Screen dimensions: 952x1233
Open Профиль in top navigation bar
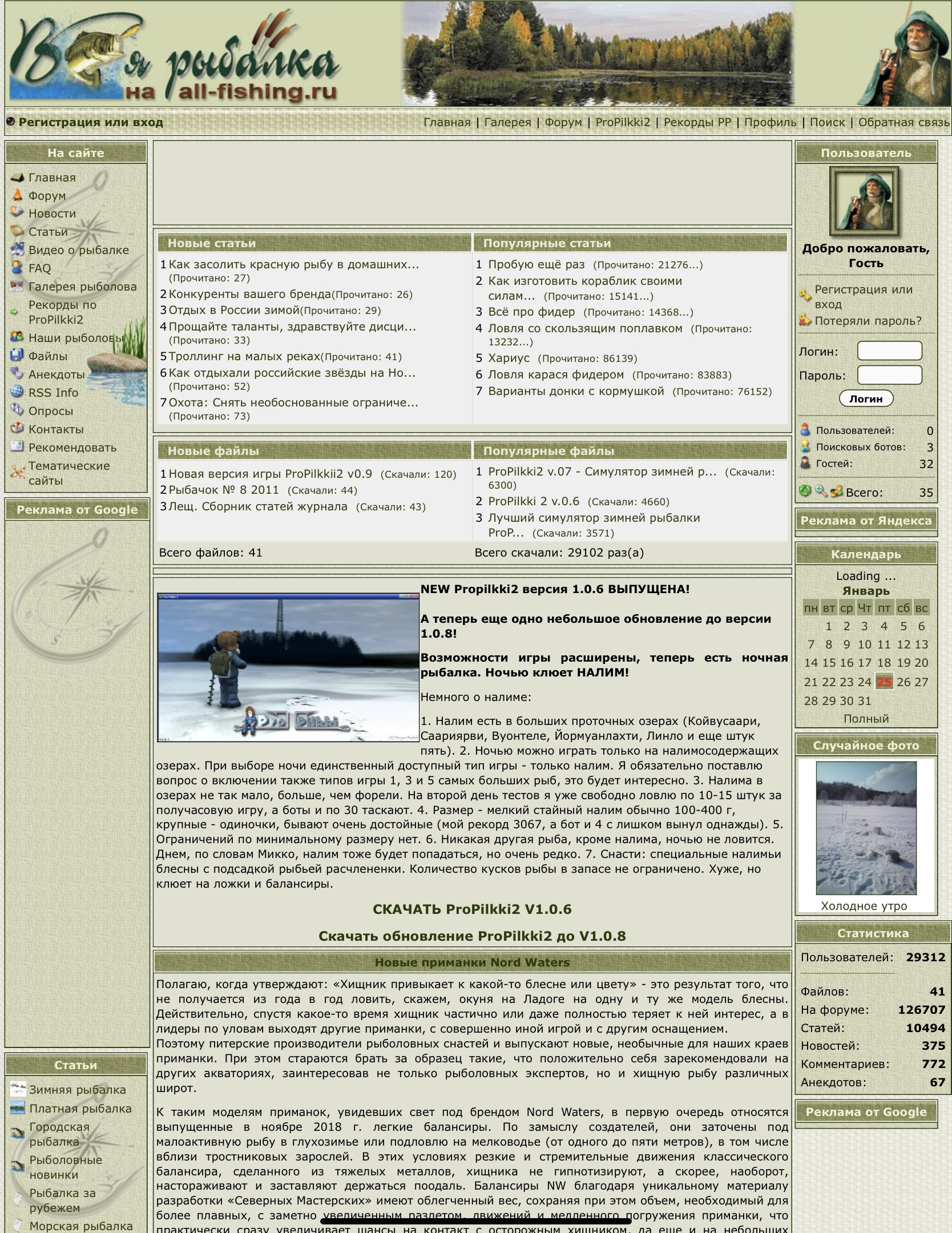771,122
